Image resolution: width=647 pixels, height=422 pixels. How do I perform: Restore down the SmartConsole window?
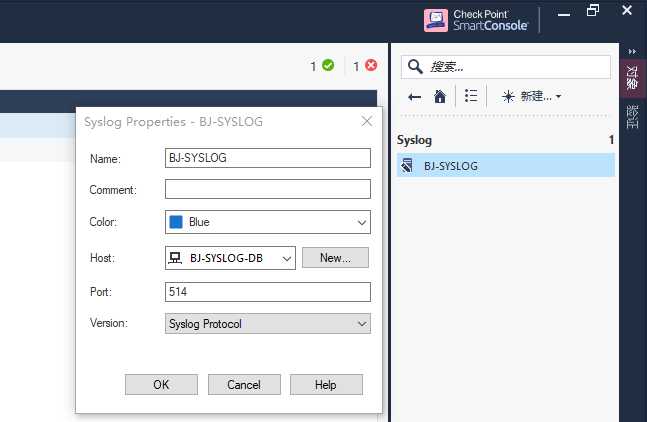593,10
